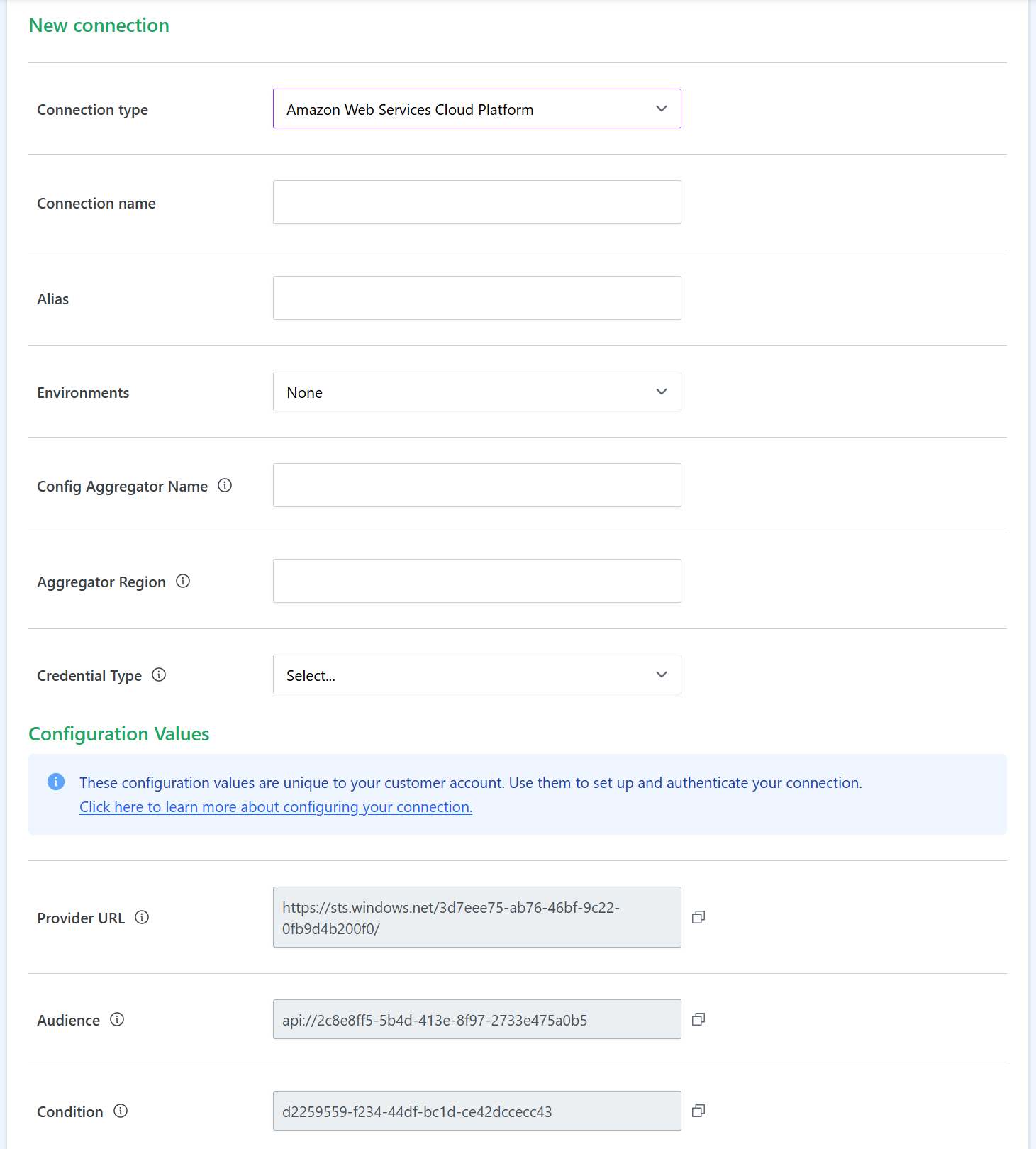Click the Environments label
The width and height of the screenshot is (1036, 1149).
83,393
